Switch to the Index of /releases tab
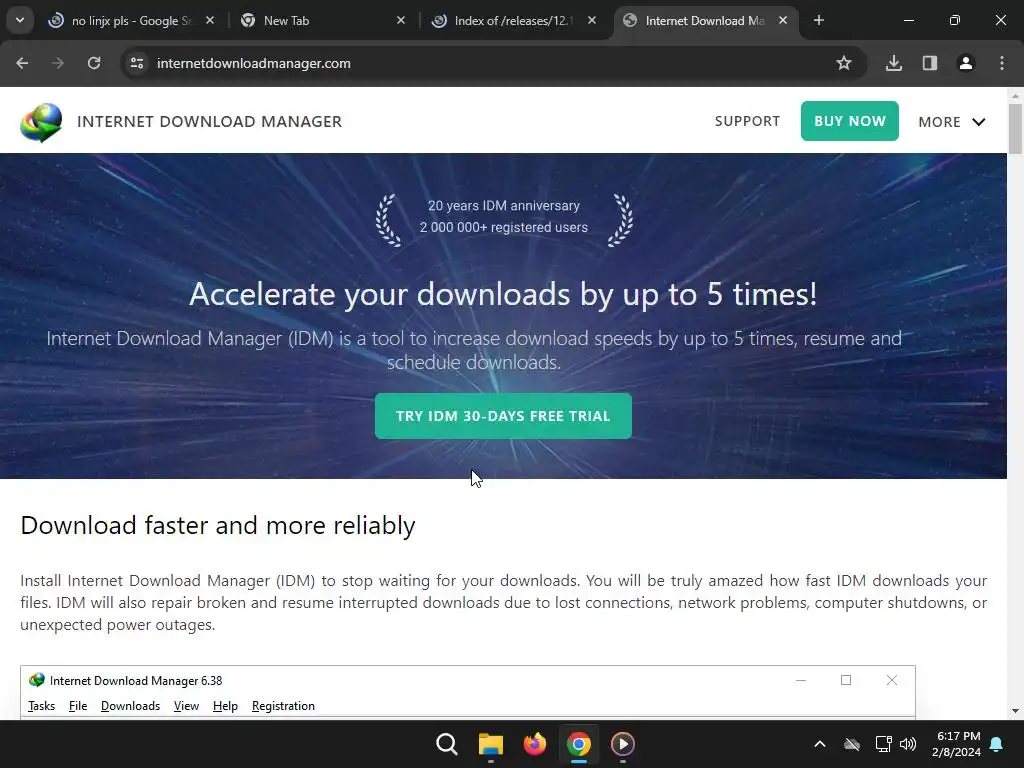Viewport: 1024px width, 768px height. (513, 21)
